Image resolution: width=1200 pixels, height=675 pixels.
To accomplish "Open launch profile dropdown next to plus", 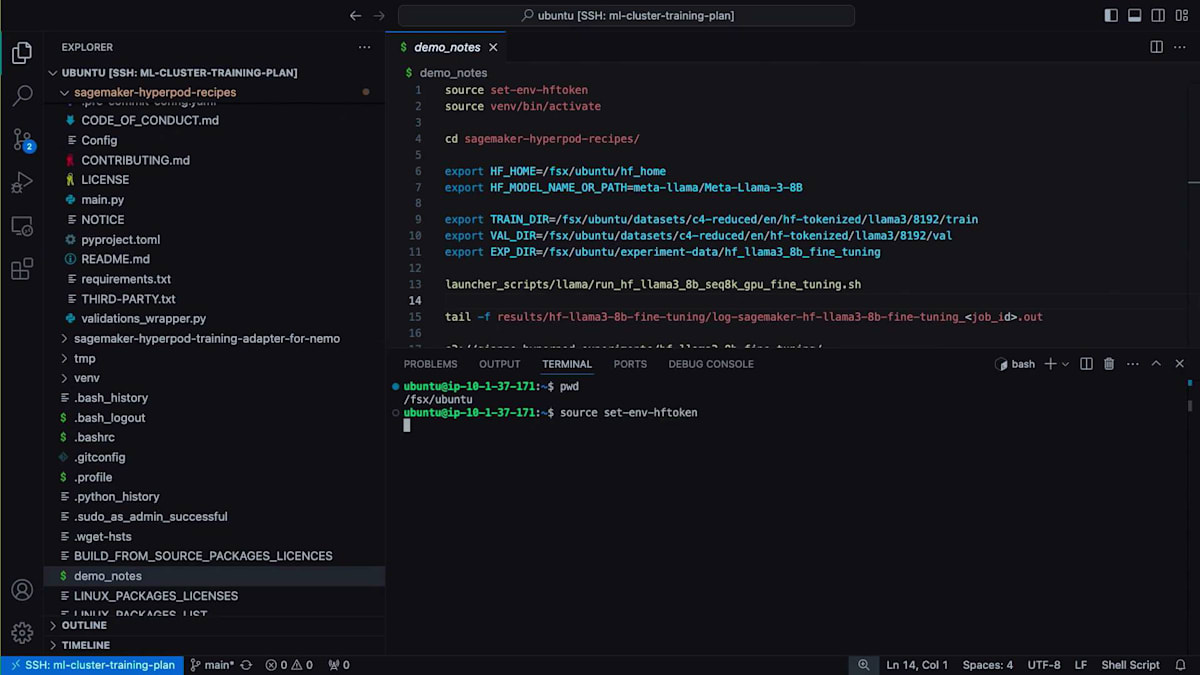I will coord(1065,364).
